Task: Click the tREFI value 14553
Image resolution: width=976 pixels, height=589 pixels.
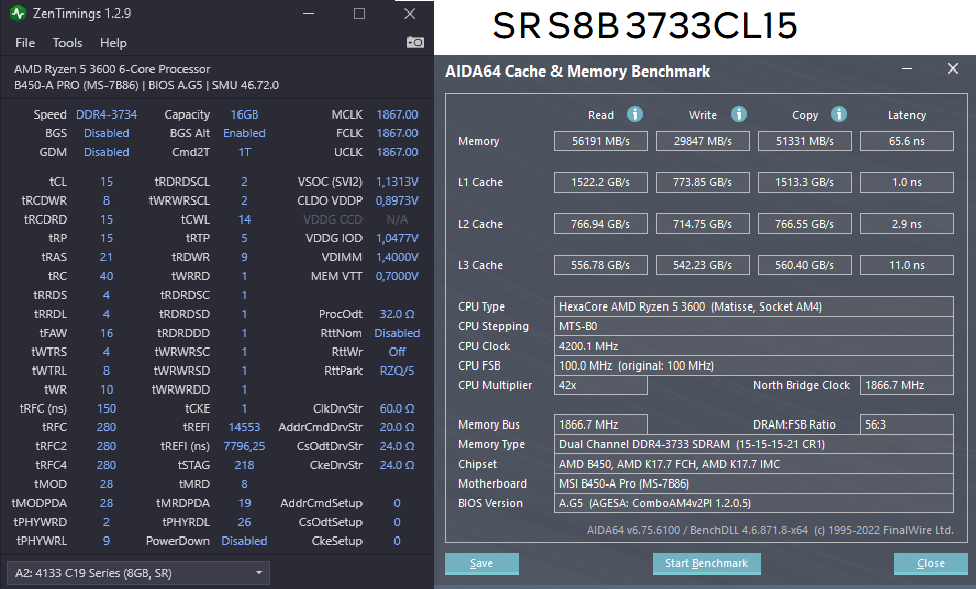Action: click(244, 427)
